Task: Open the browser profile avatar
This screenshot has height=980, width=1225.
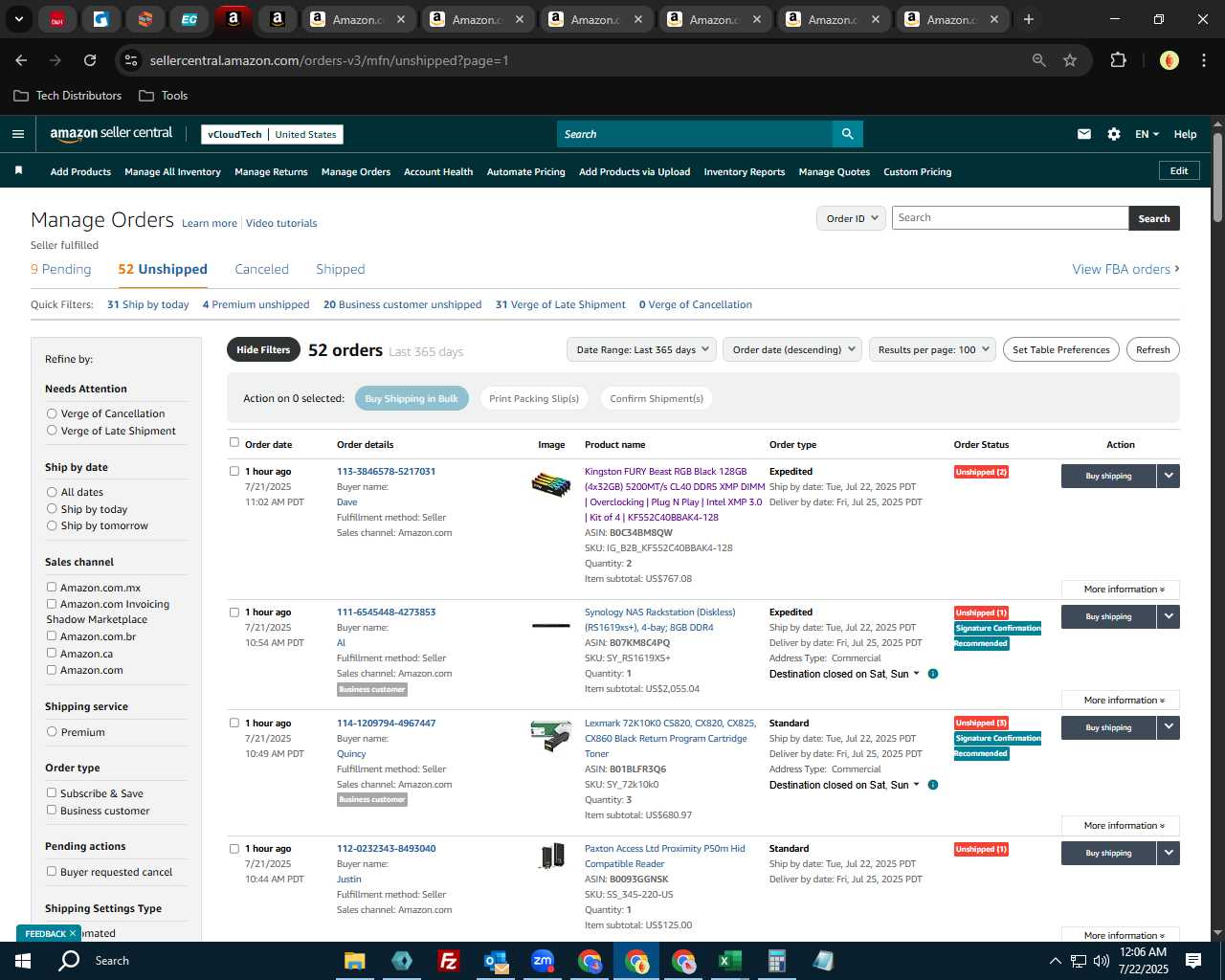Action: point(1169,60)
